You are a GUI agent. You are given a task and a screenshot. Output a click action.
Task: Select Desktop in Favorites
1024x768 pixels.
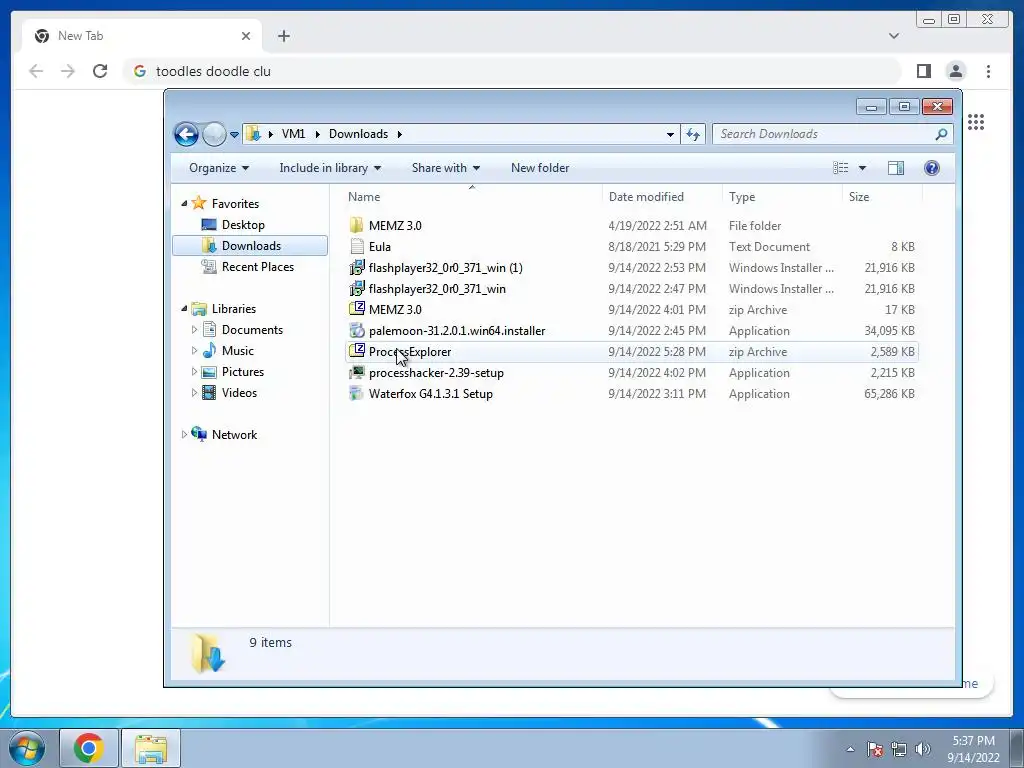(243, 225)
